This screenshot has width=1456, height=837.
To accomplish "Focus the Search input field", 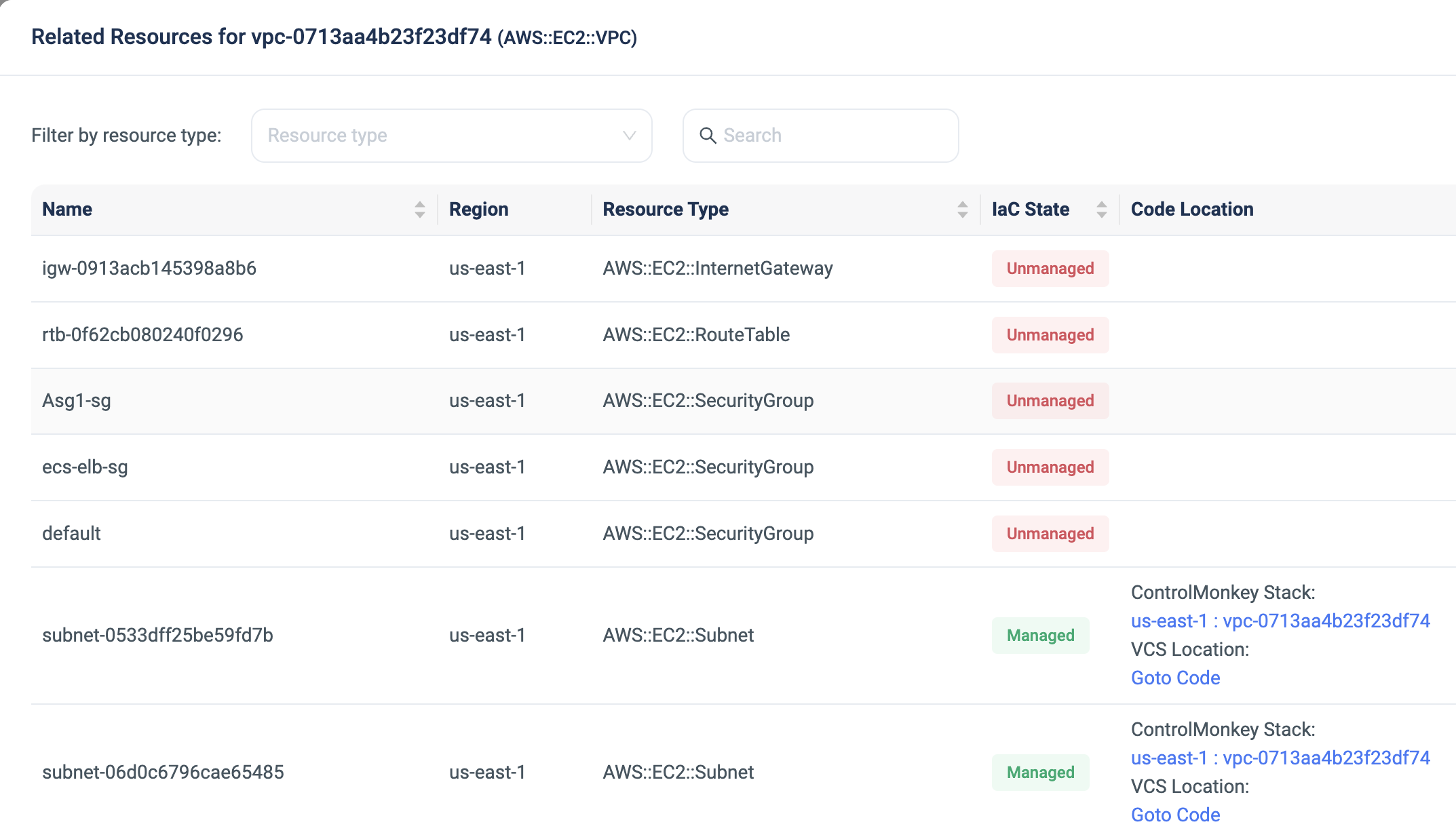I will (820, 136).
